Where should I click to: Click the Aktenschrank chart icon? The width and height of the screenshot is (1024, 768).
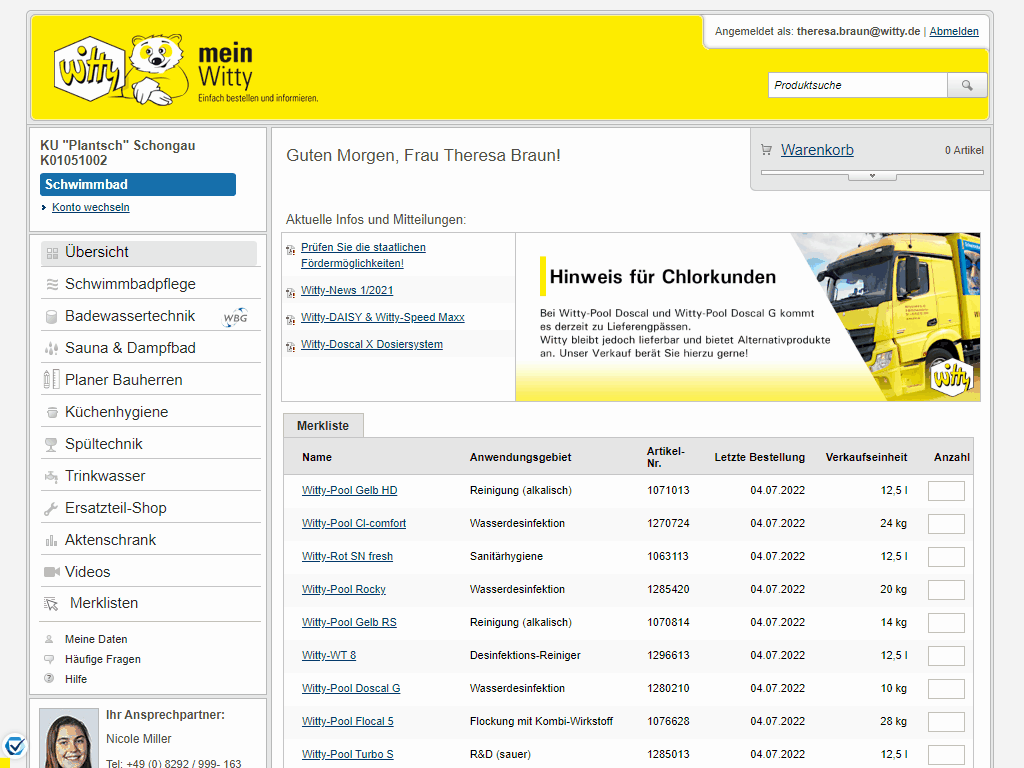(51, 541)
